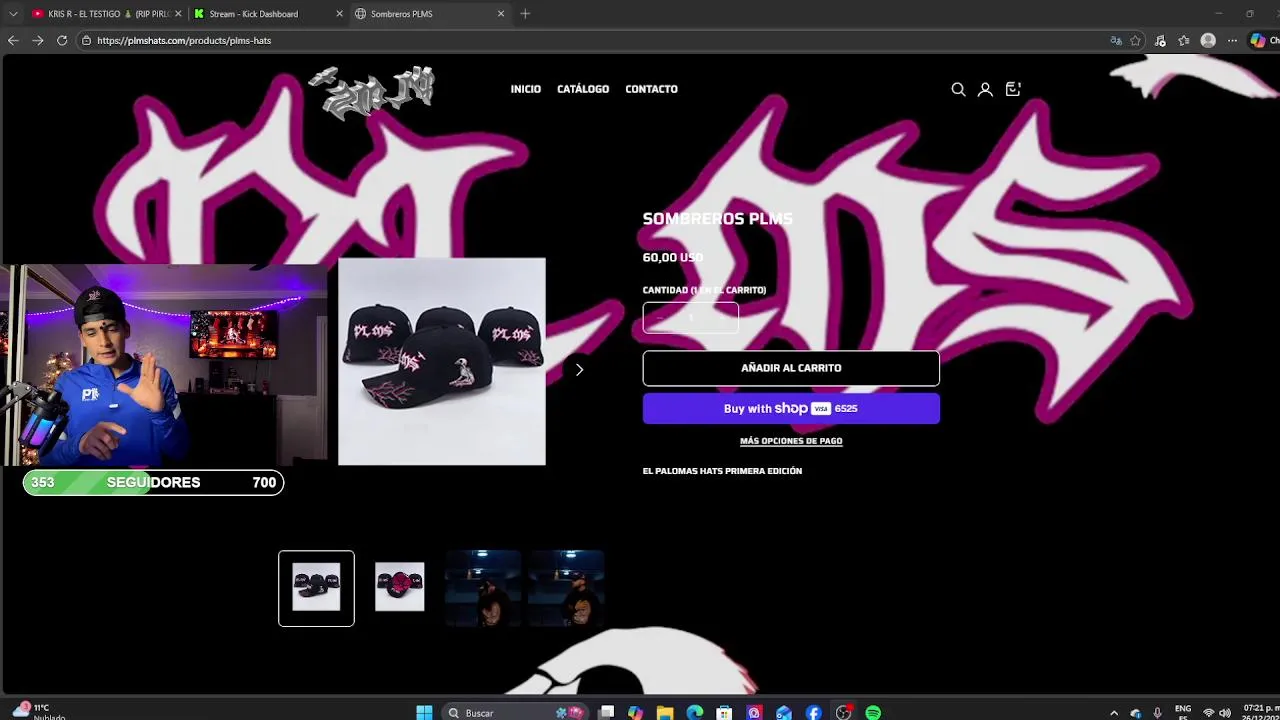Screen dimensions: 1280x720
Task: Show hidden system tray icons chevron
Action: (x=1114, y=713)
